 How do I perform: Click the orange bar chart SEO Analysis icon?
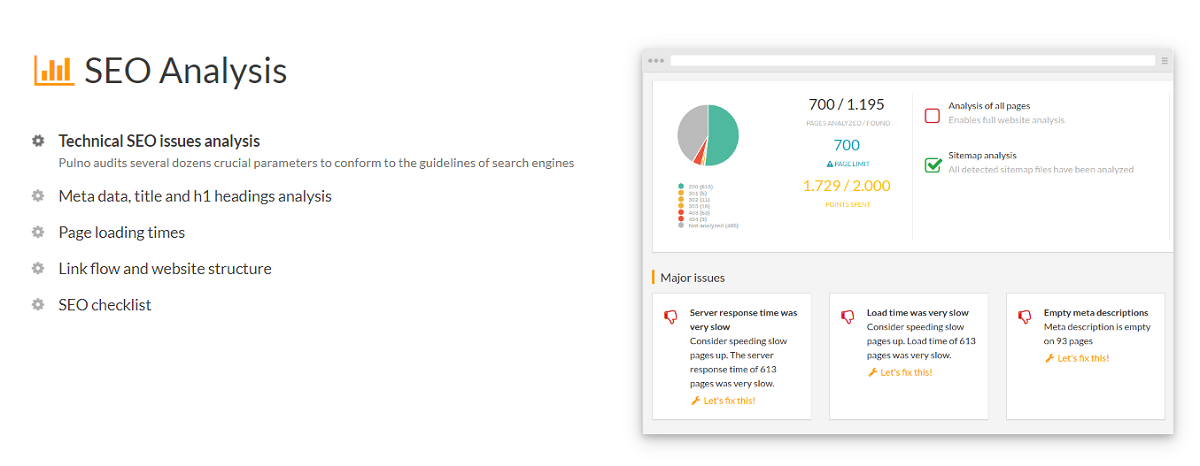click(54, 70)
